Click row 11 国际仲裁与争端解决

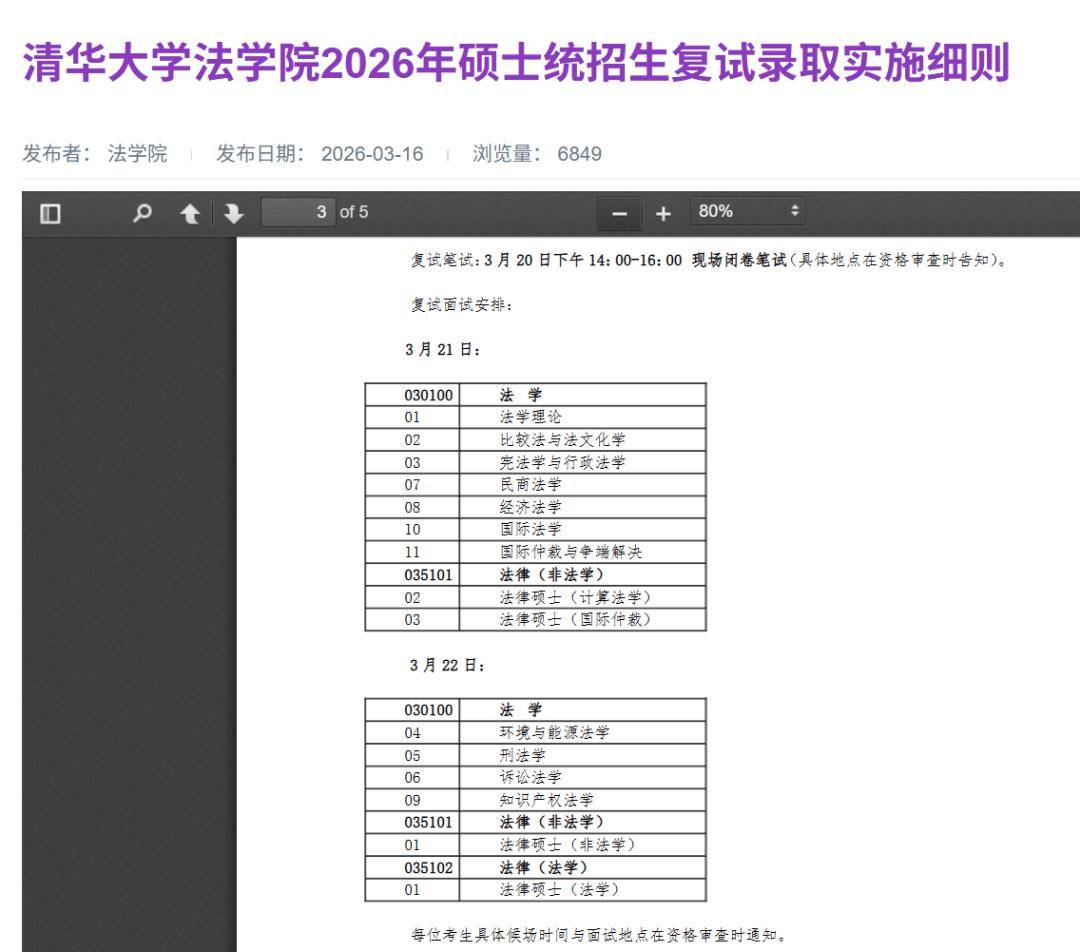coord(535,552)
